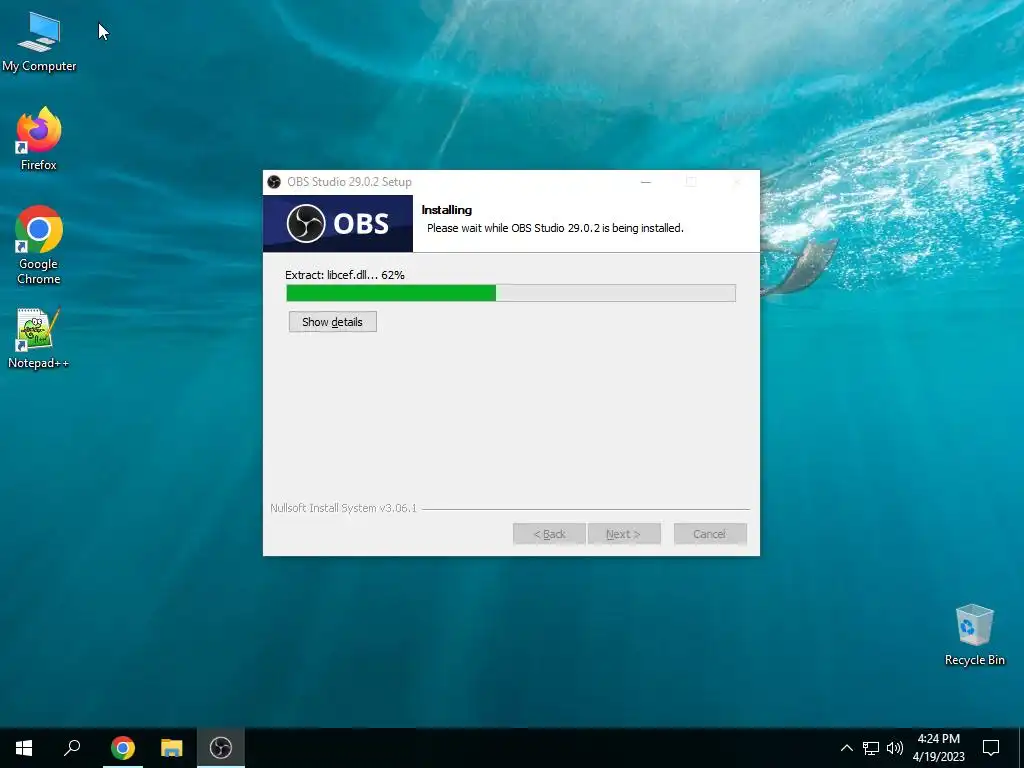Click the installation progress bar
The height and width of the screenshot is (768, 1024).
[x=511, y=293]
